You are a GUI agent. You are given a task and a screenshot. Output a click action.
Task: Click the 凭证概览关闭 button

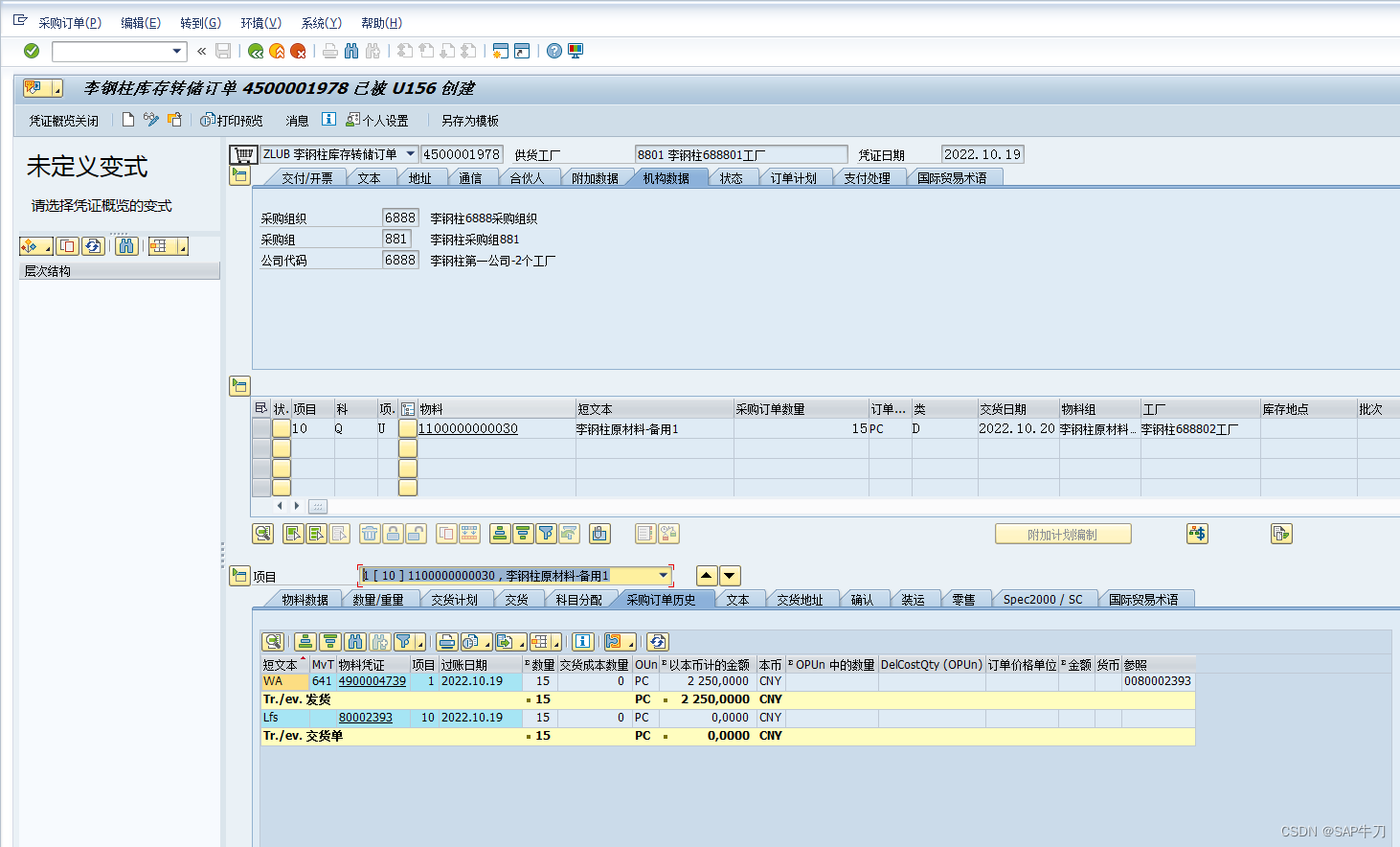click(63, 121)
